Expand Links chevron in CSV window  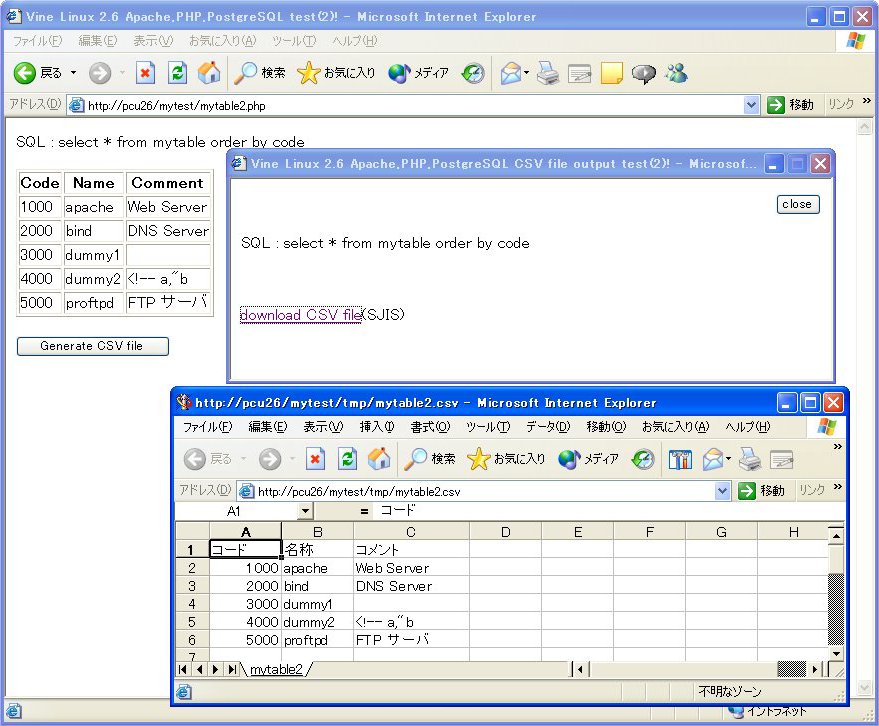coord(838,487)
